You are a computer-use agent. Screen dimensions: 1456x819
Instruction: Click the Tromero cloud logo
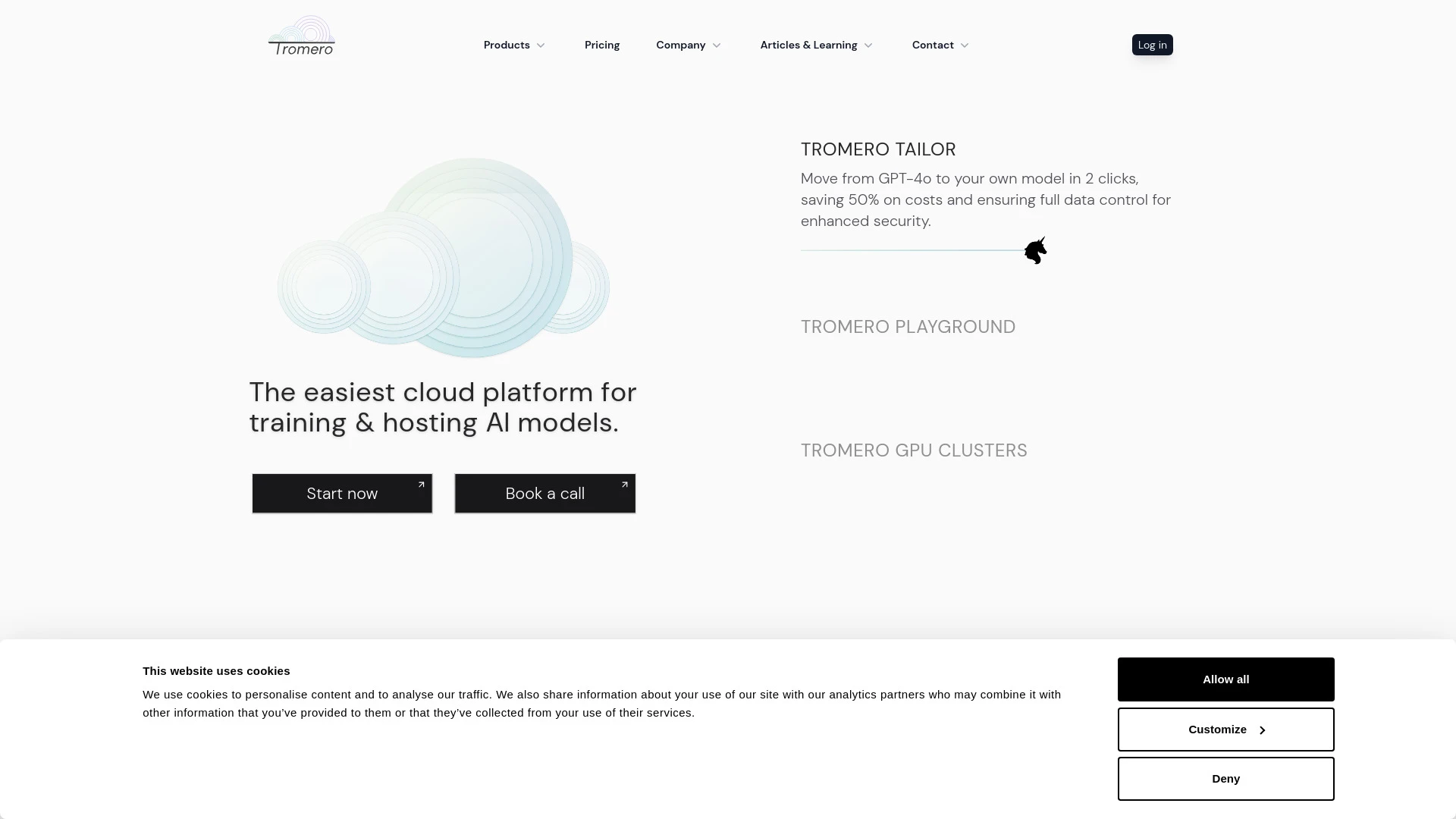pos(301,35)
